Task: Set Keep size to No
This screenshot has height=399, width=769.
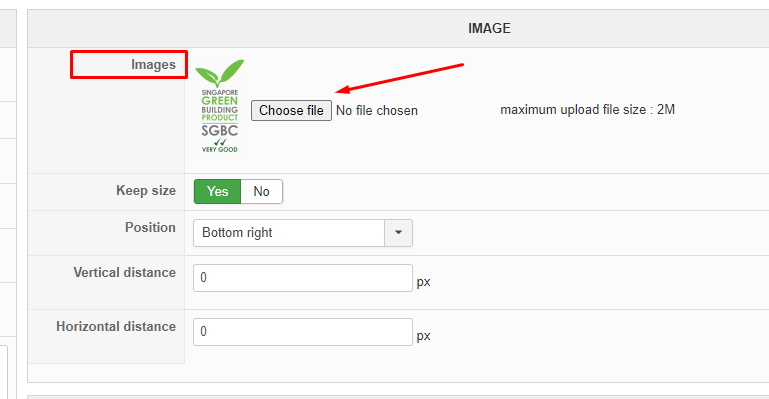Action: 261,191
